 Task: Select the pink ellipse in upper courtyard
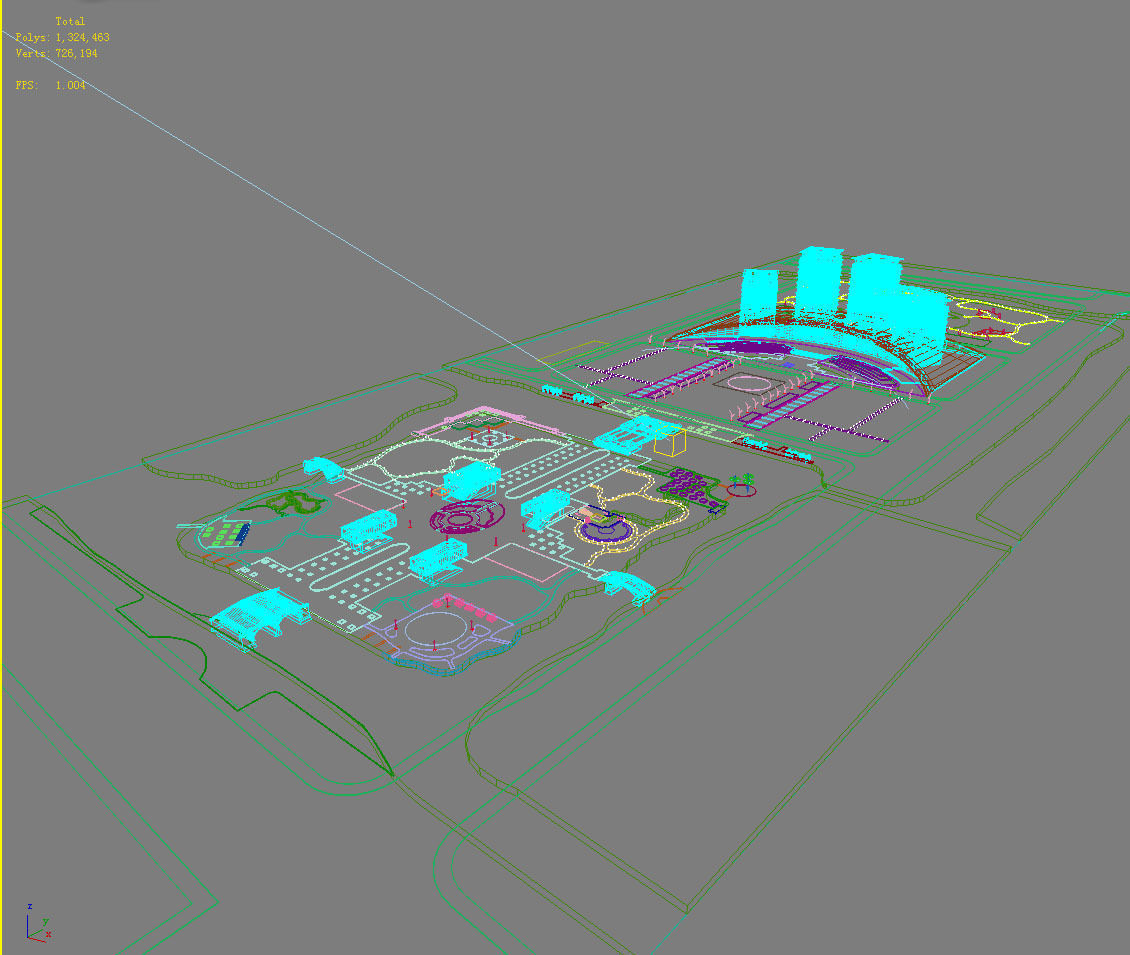click(749, 383)
